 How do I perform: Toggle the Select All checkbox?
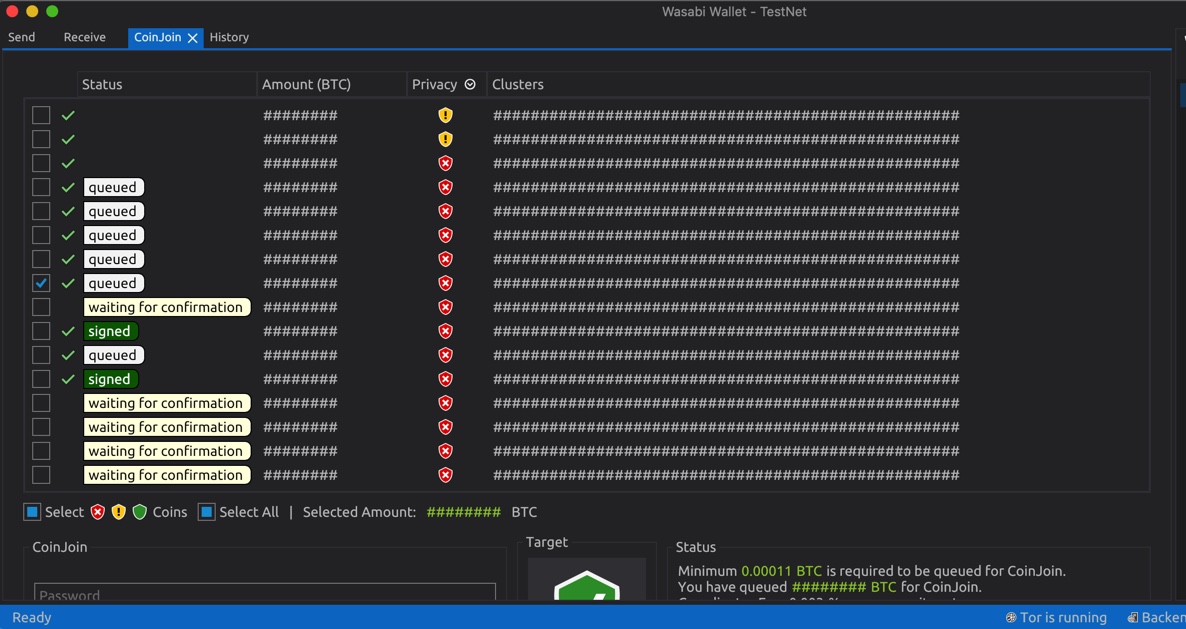pyautogui.click(x=206, y=512)
